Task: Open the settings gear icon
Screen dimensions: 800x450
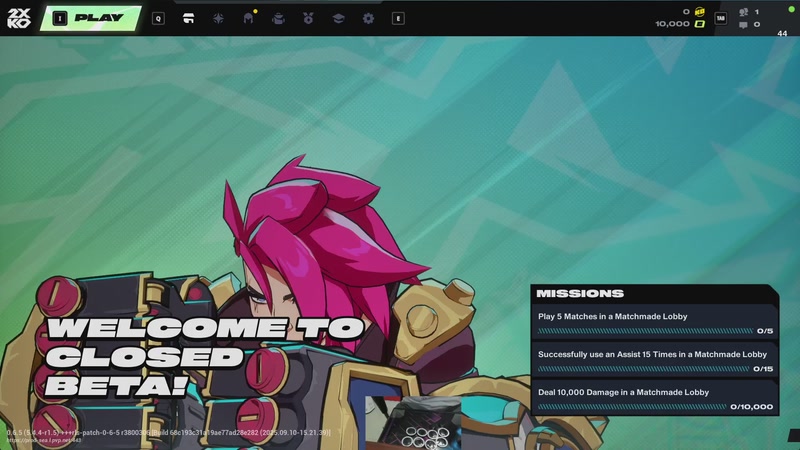Action: click(368, 18)
